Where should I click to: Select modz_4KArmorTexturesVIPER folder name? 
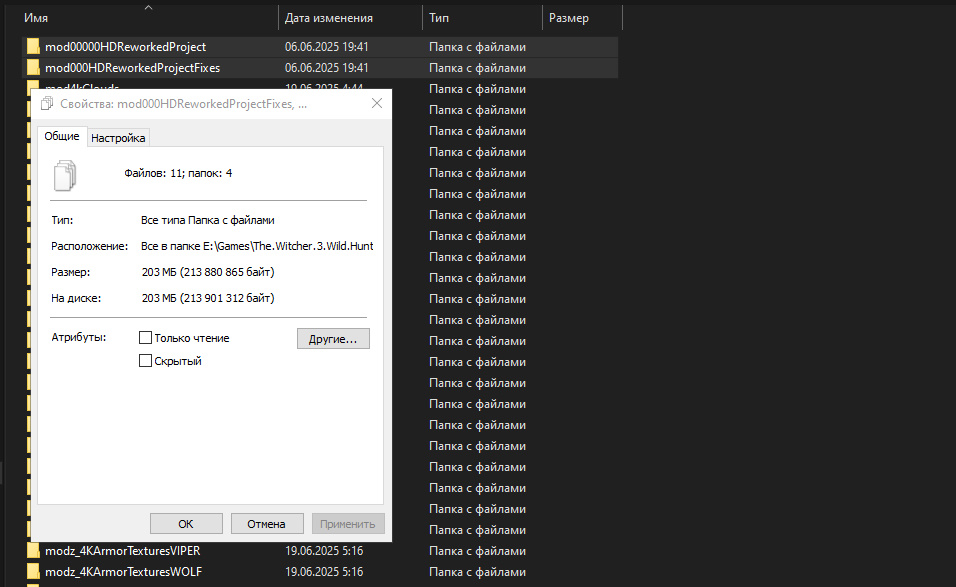(123, 551)
